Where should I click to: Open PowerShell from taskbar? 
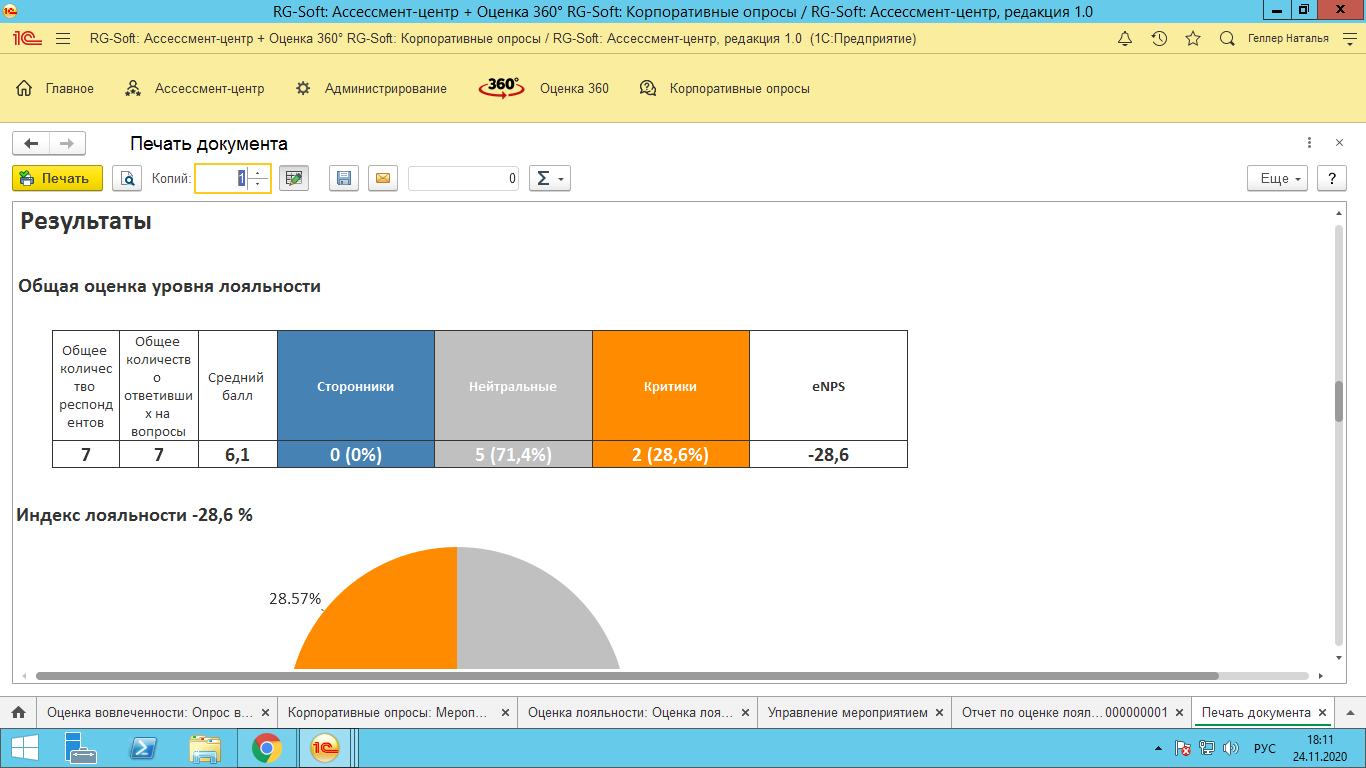pyautogui.click(x=144, y=748)
